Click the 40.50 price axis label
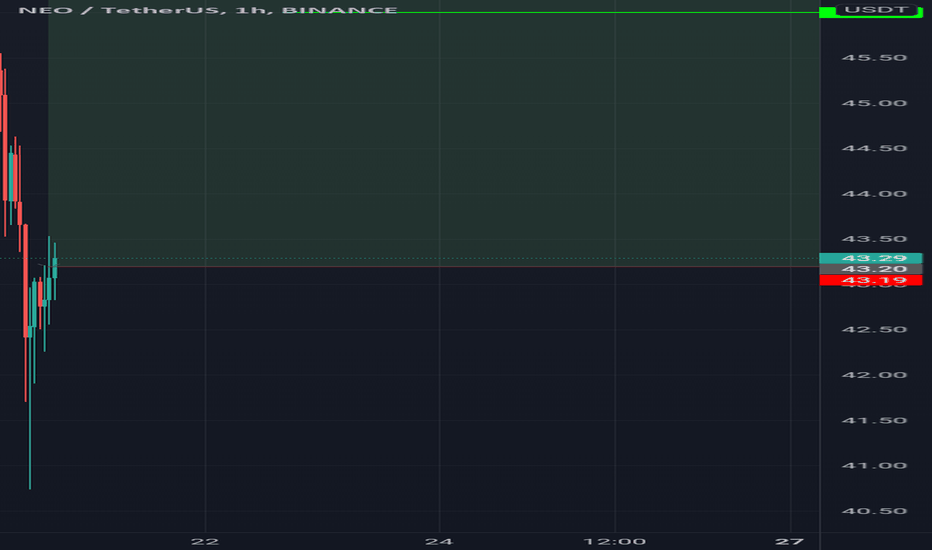The width and height of the screenshot is (932, 550). pyautogui.click(x=874, y=511)
